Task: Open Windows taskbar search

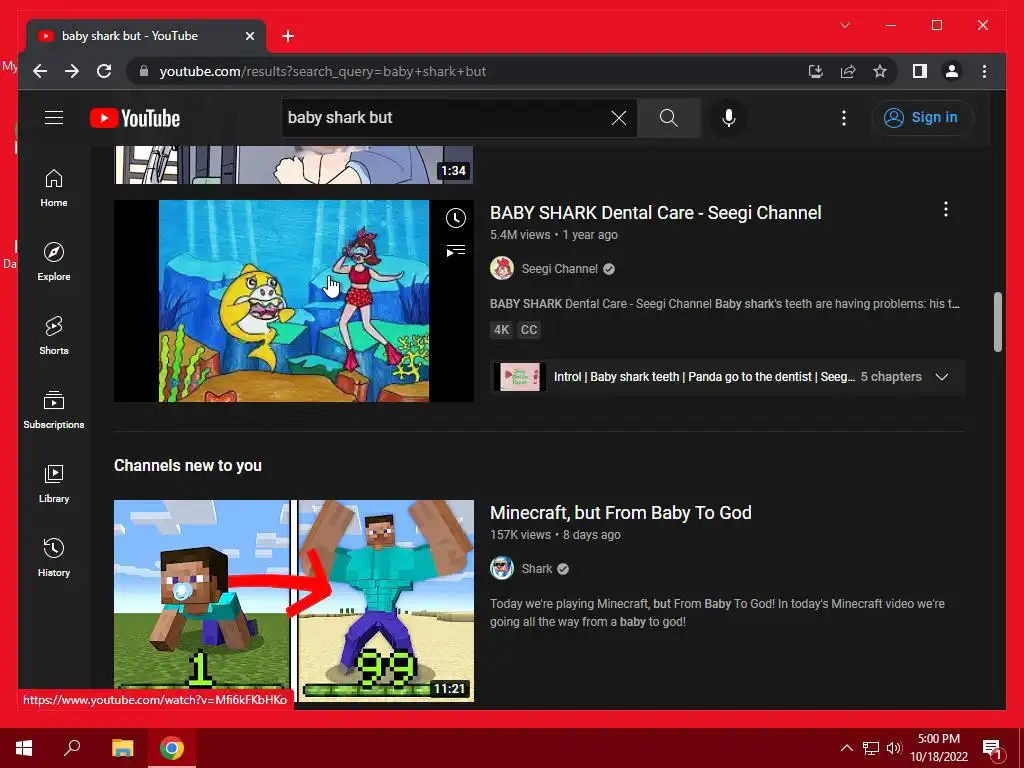Action: pyautogui.click(x=72, y=748)
